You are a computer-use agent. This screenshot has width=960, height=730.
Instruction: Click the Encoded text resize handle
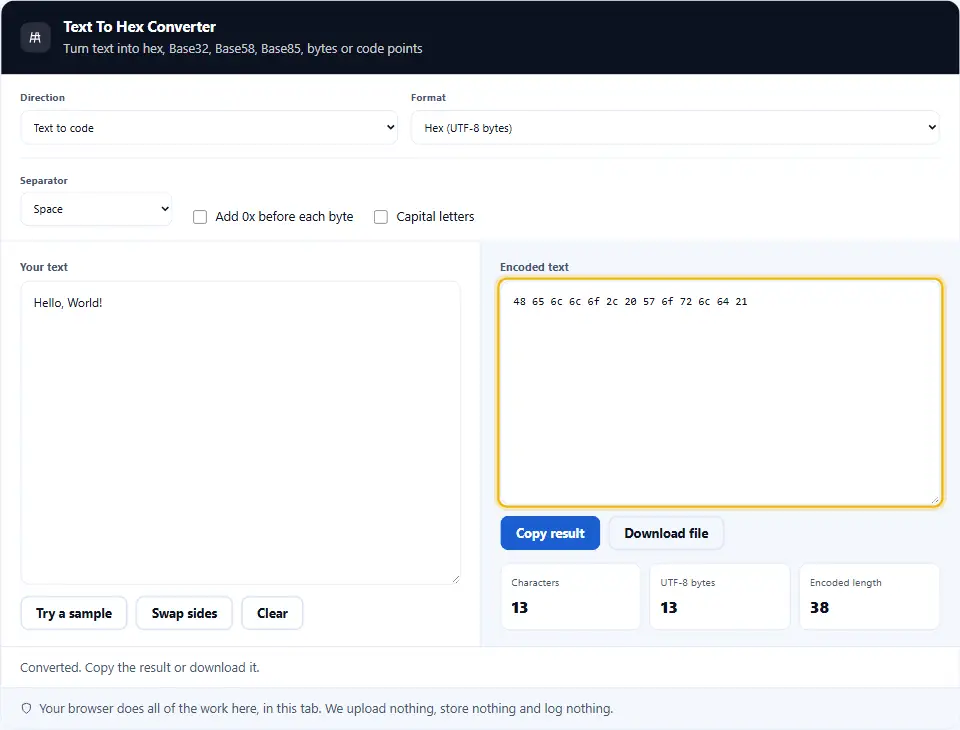tap(935, 500)
